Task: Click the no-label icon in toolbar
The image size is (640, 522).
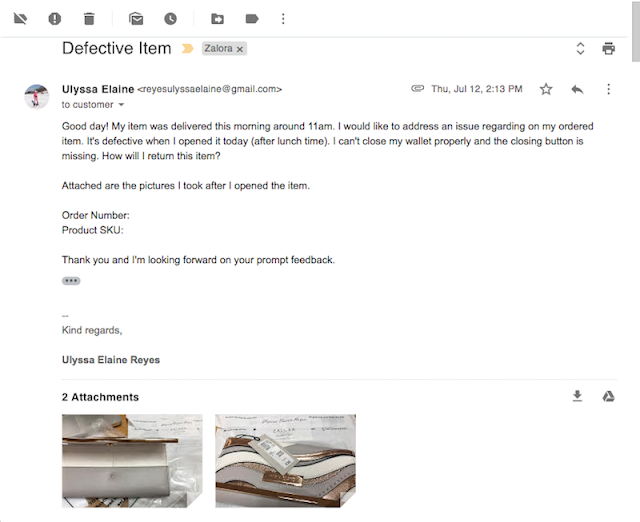Action: (x=20, y=18)
